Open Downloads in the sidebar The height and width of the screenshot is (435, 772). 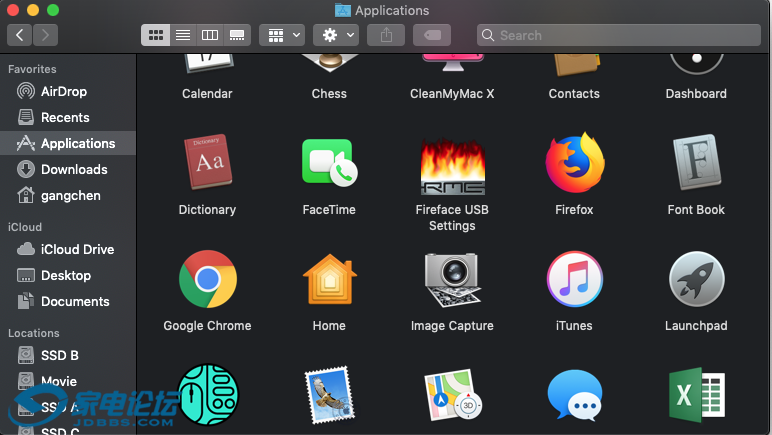coord(68,169)
